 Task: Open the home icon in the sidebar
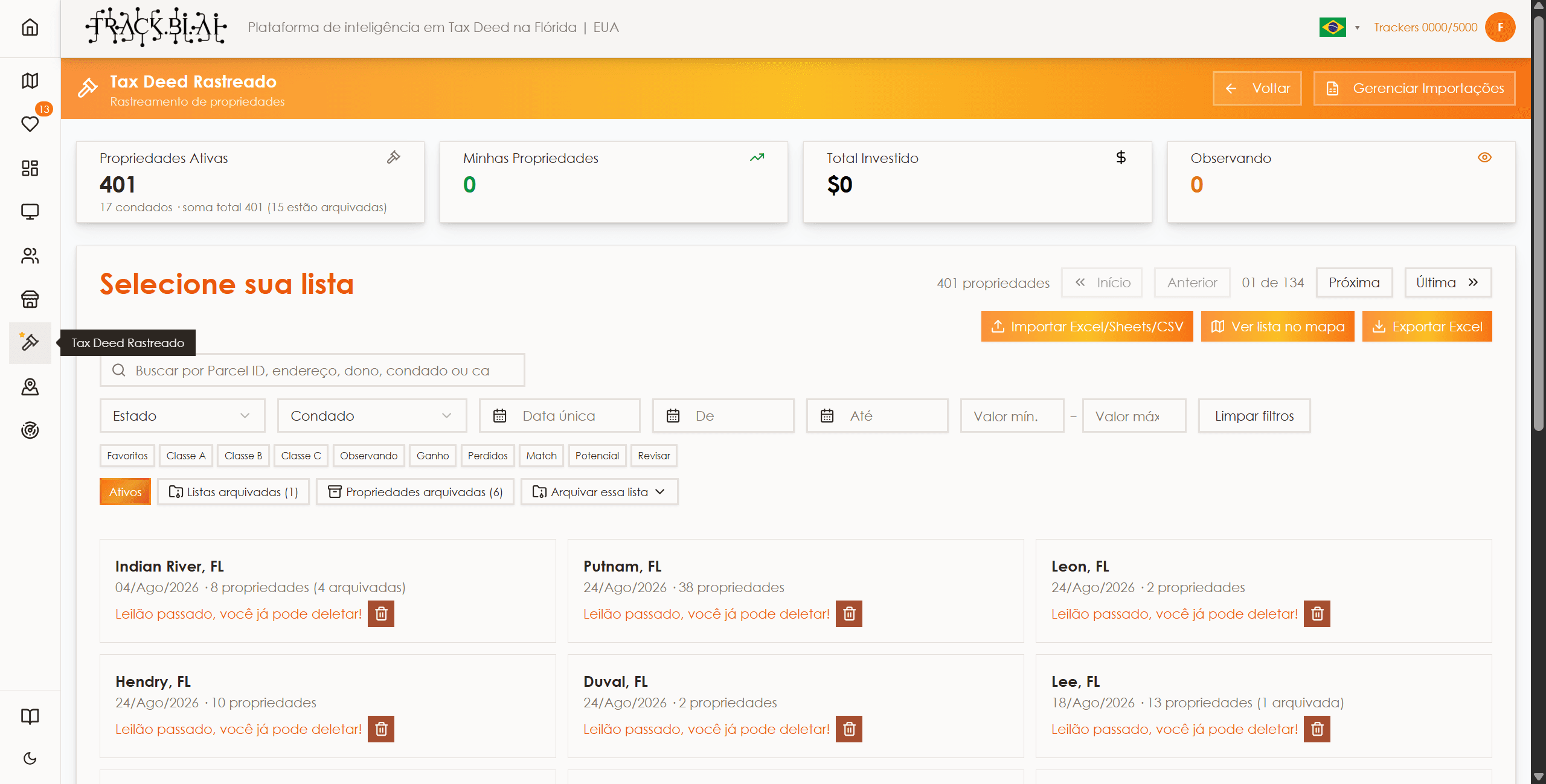30,28
